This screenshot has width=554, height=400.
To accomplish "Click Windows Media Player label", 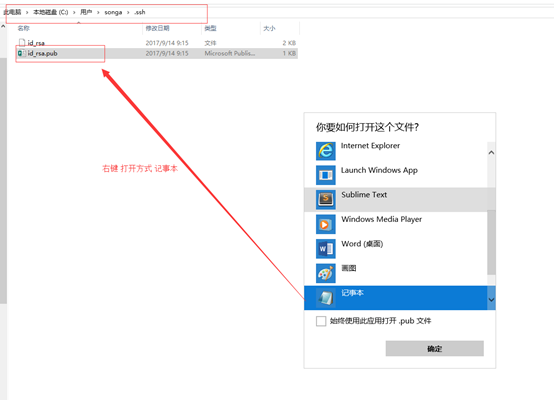I will pyautogui.click(x=382, y=219).
